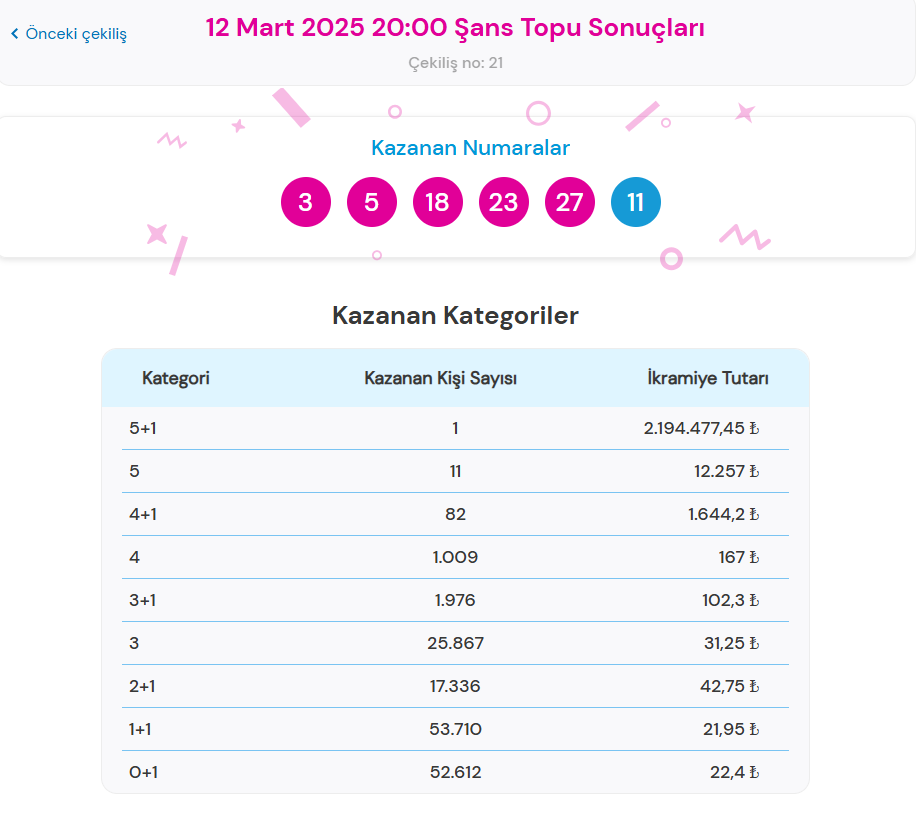
Task: Click winning number ball 3
Action: 306,203
